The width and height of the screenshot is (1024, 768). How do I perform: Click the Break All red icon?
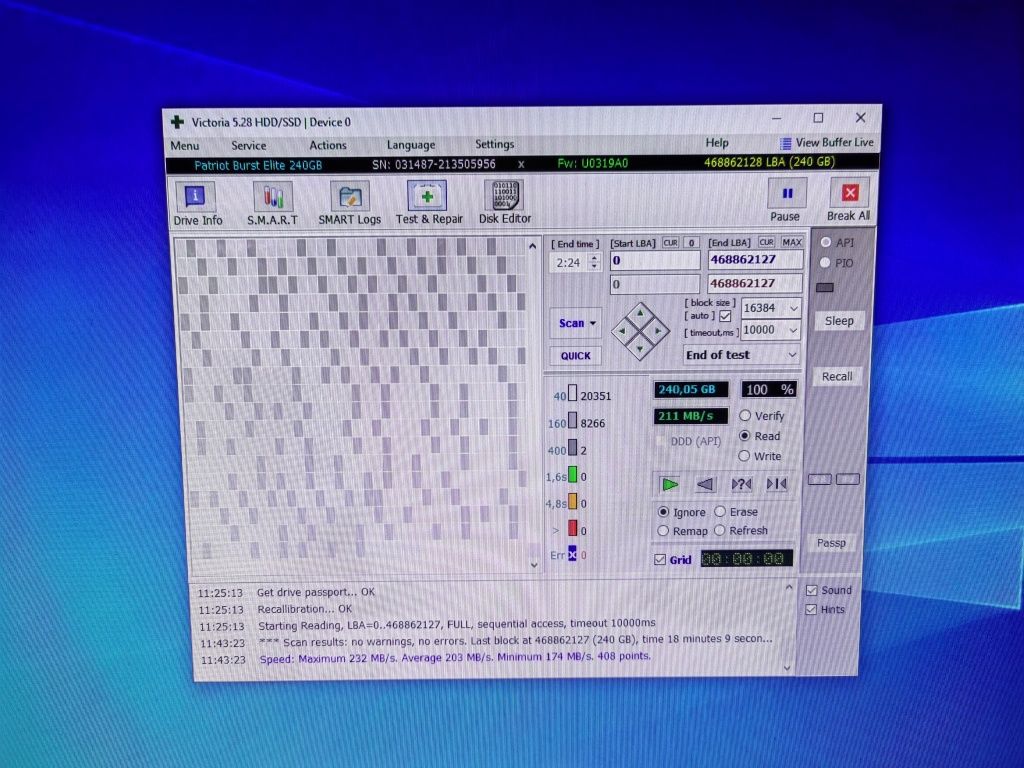coord(850,193)
